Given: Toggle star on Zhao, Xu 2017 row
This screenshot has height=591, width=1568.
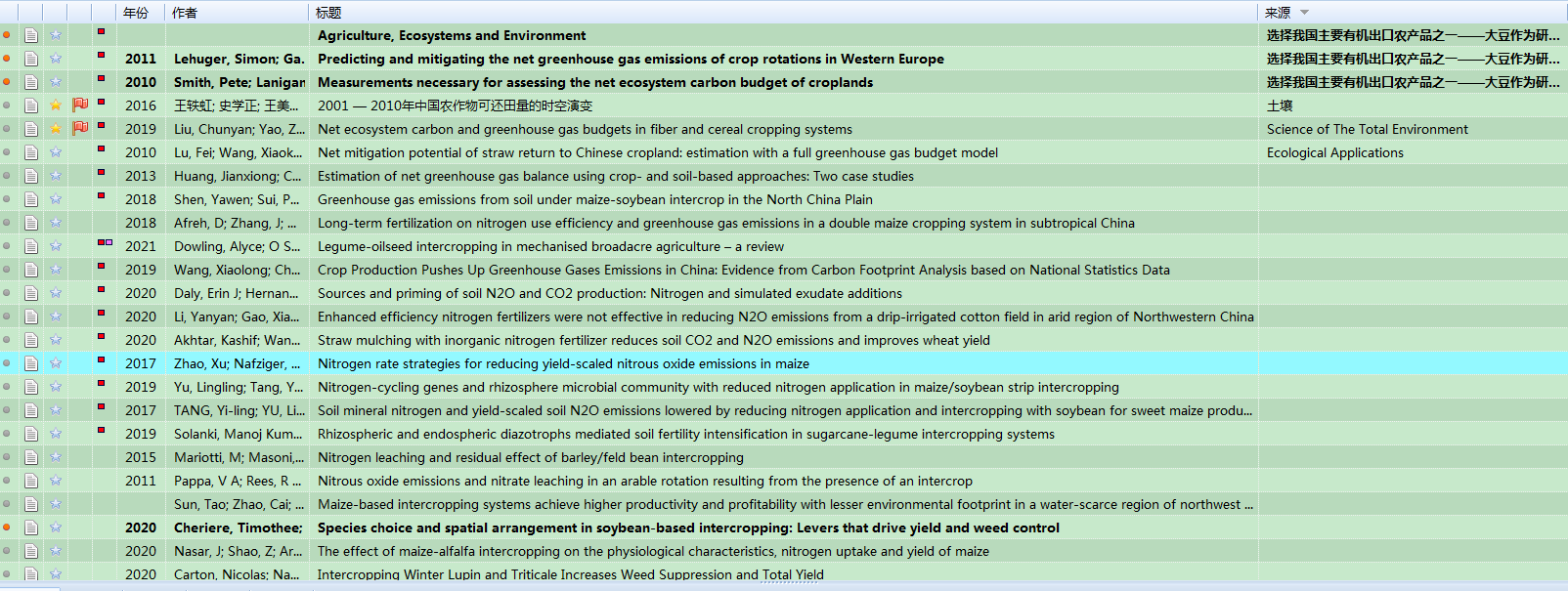Looking at the screenshot, I should pyautogui.click(x=56, y=363).
